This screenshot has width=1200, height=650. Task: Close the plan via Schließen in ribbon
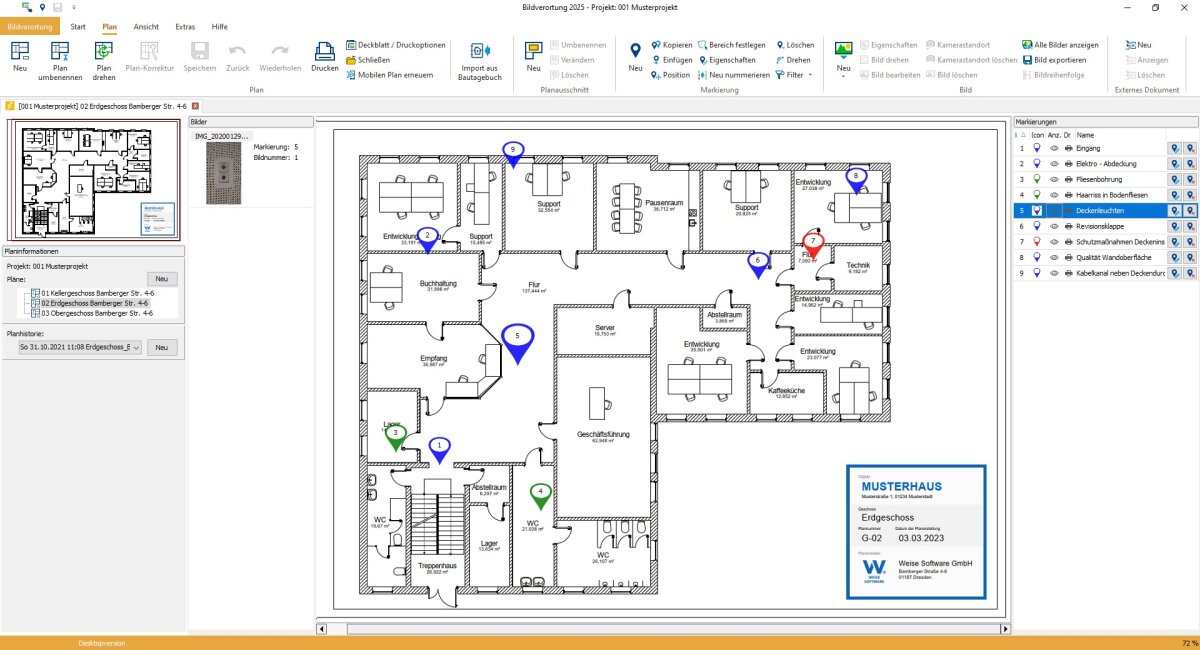click(x=368, y=60)
